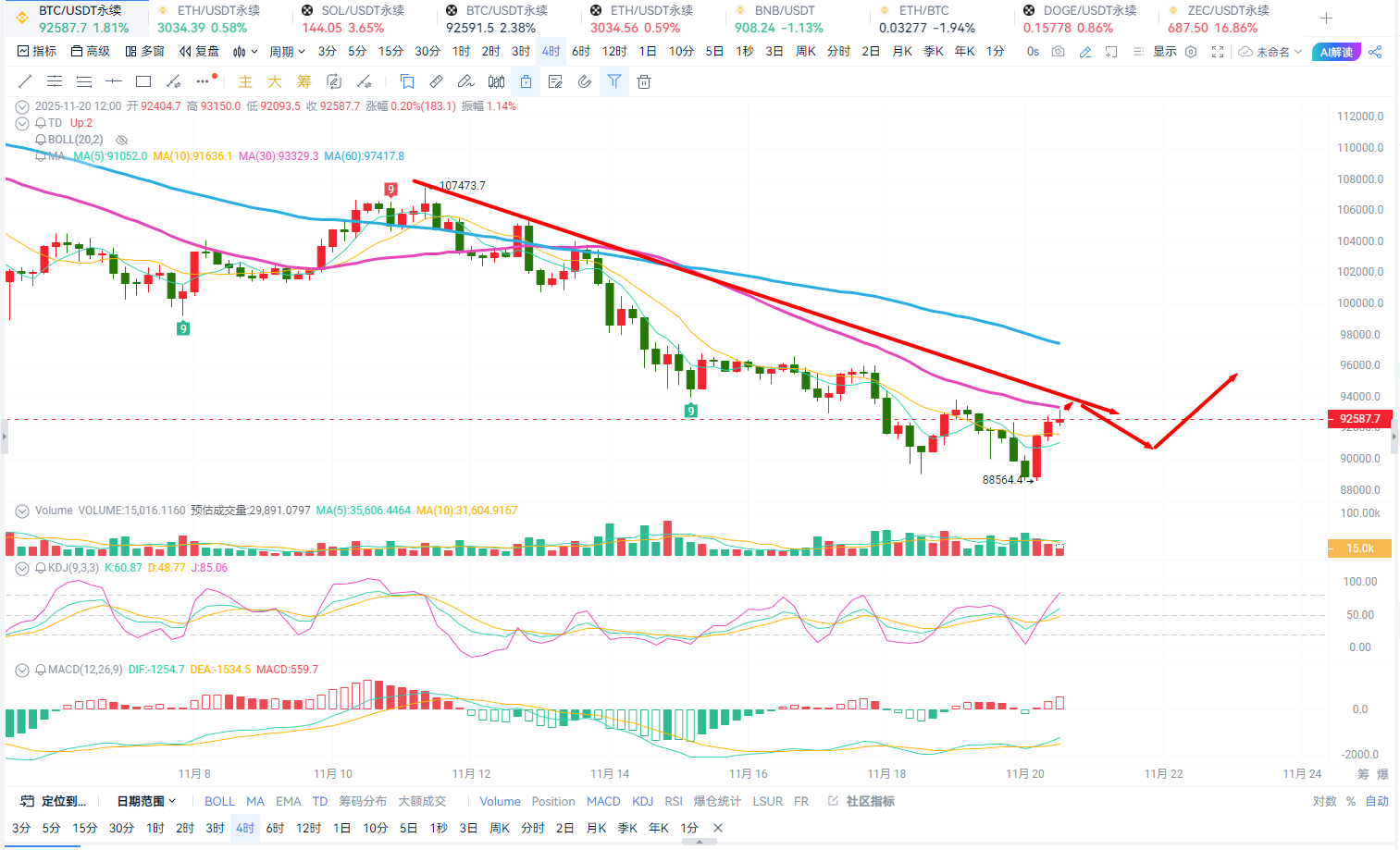
Task: Click the 92587.7 current price label
Action: [x=1359, y=419]
